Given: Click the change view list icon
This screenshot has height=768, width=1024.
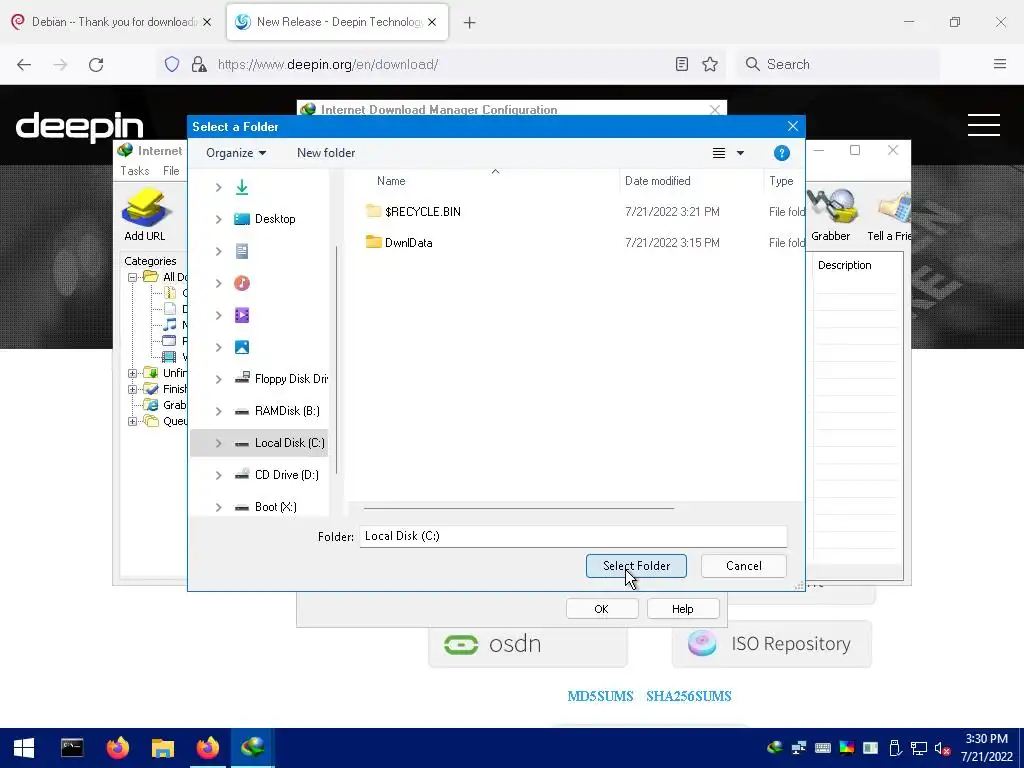Looking at the screenshot, I should [719, 153].
